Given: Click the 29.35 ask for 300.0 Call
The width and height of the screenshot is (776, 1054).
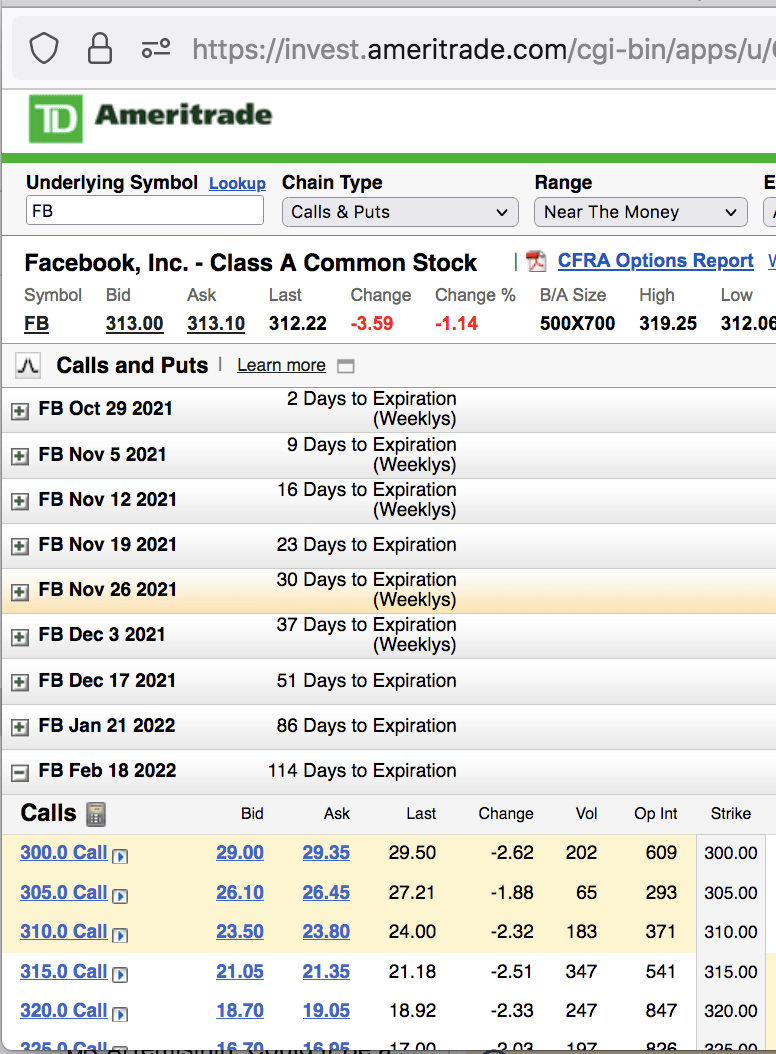Looking at the screenshot, I should click(326, 853).
